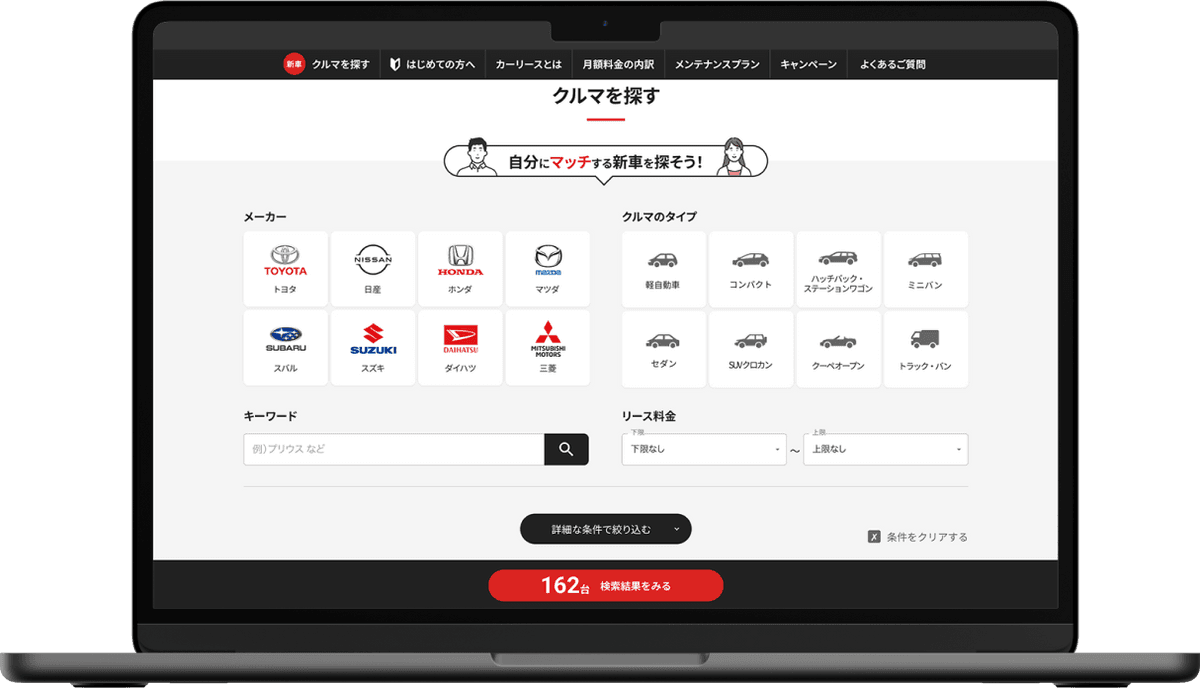Open はじめての方へ in the navigation

[441, 65]
